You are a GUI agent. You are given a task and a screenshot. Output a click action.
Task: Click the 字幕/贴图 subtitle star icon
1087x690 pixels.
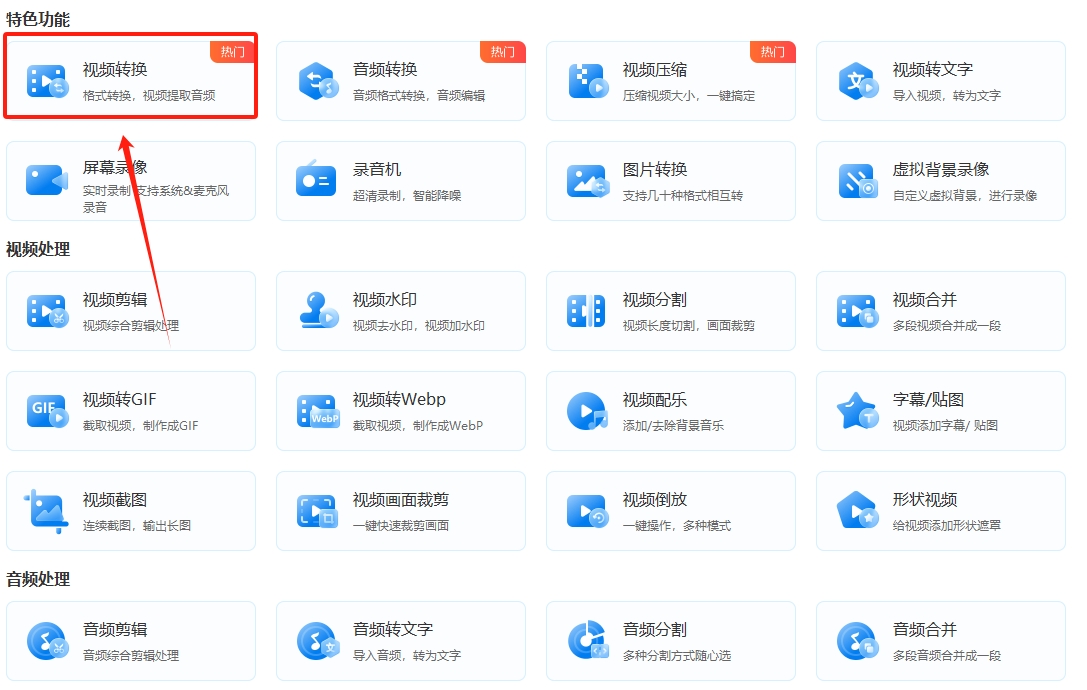(856, 410)
